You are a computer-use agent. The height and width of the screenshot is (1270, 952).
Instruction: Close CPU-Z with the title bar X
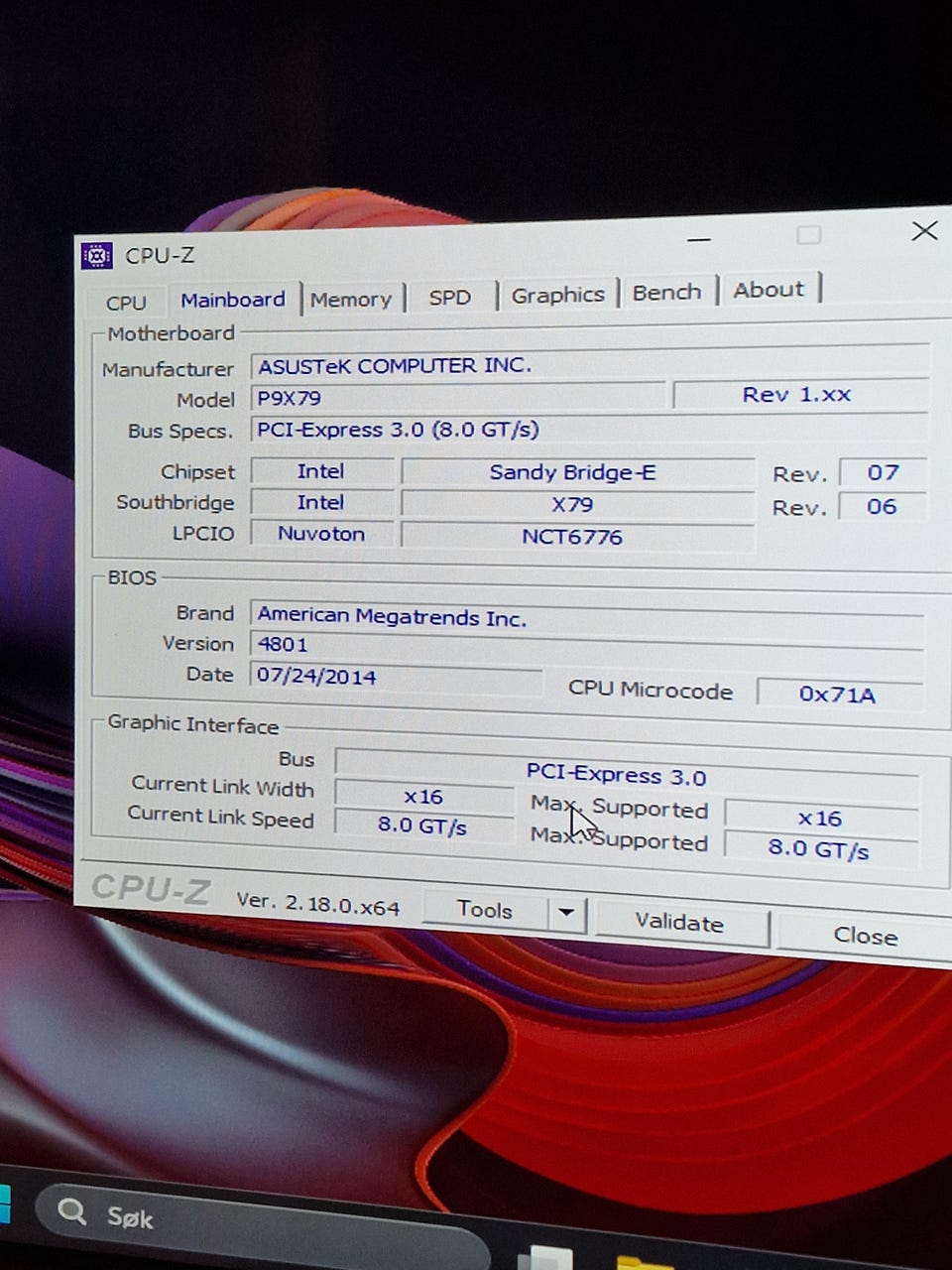pyautogui.click(x=924, y=231)
